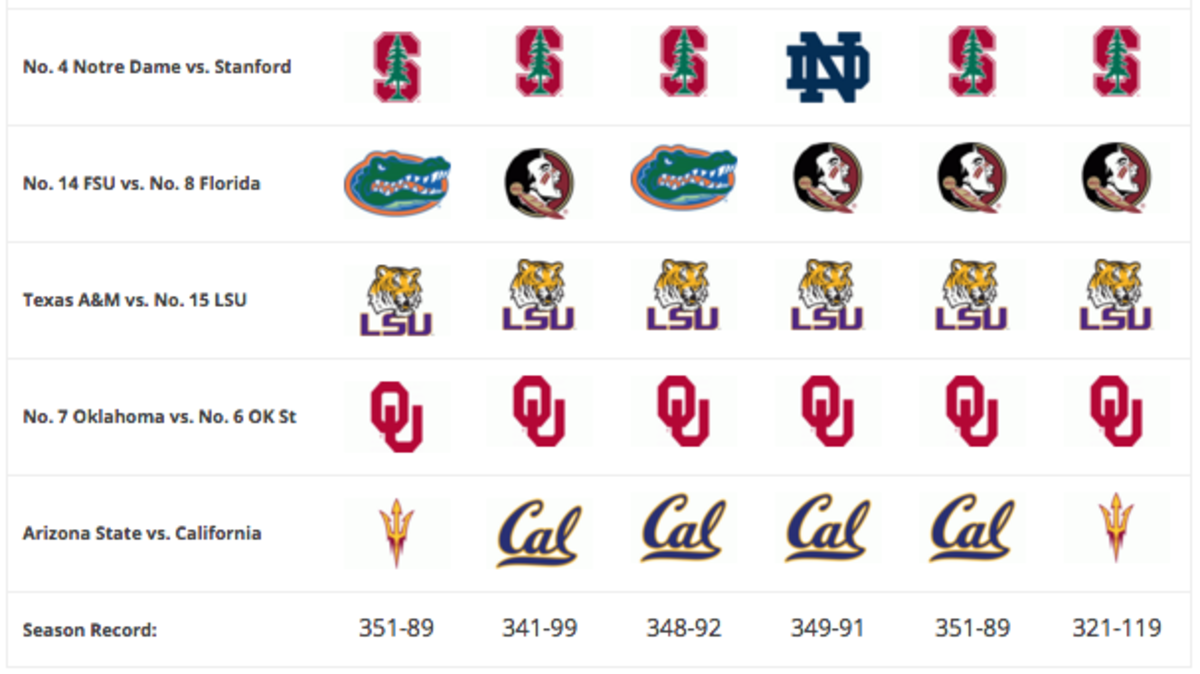Click the larger LSU tiger logo in first column

click(x=397, y=300)
